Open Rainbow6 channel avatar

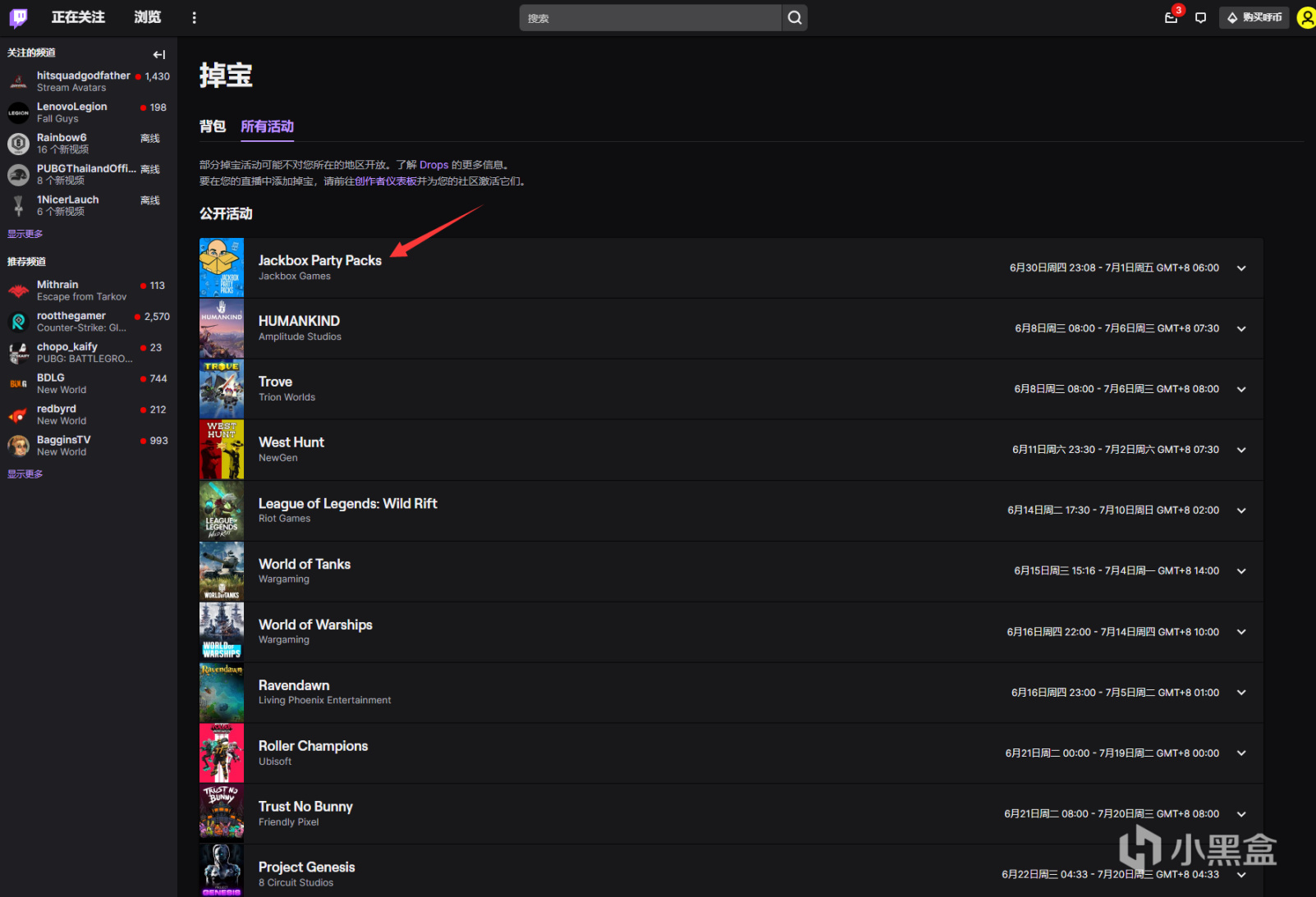coord(18,144)
